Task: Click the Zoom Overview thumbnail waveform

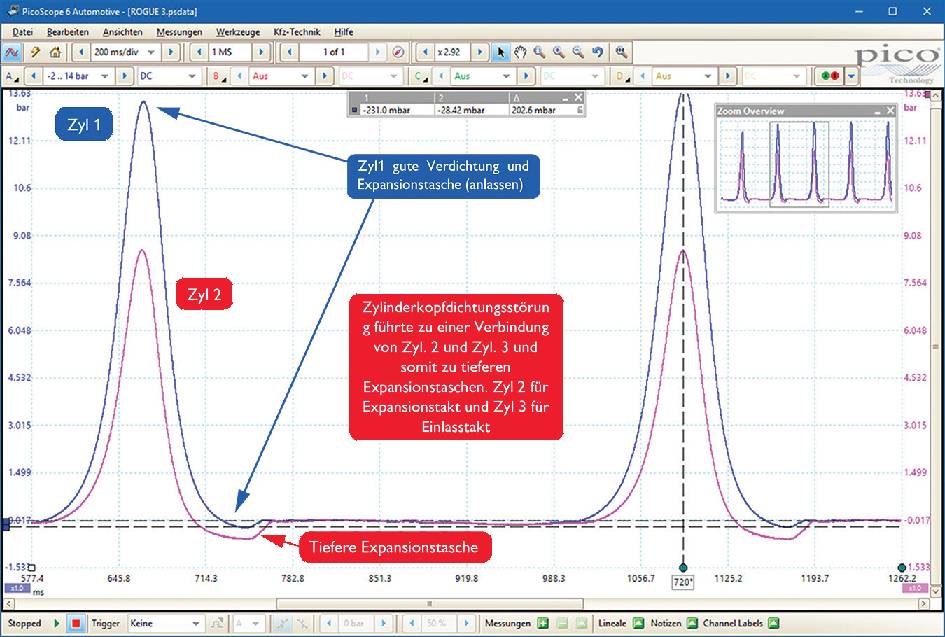Action: [x=806, y=163]
